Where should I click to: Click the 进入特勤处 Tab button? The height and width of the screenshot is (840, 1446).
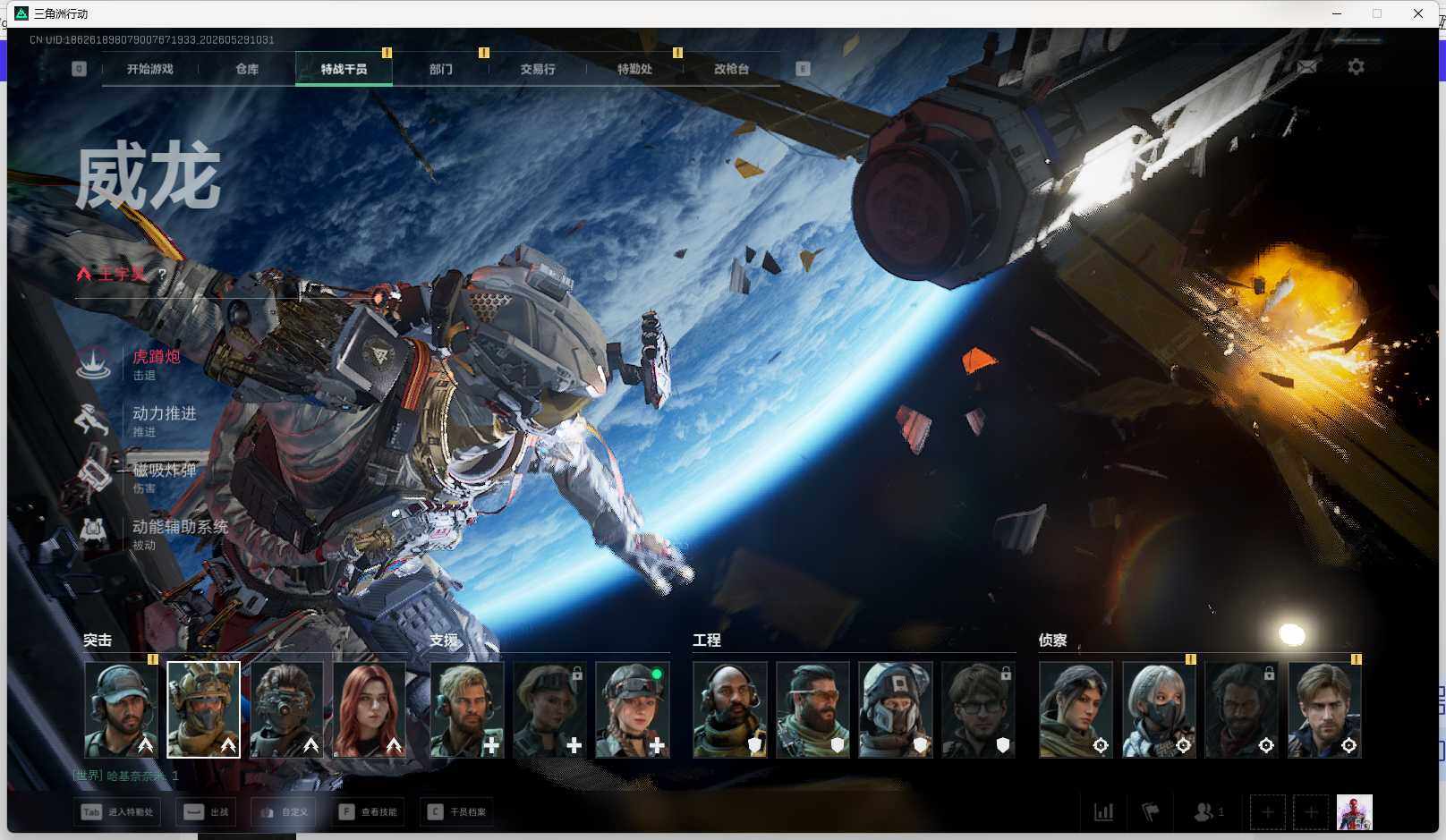pos(117,812)
